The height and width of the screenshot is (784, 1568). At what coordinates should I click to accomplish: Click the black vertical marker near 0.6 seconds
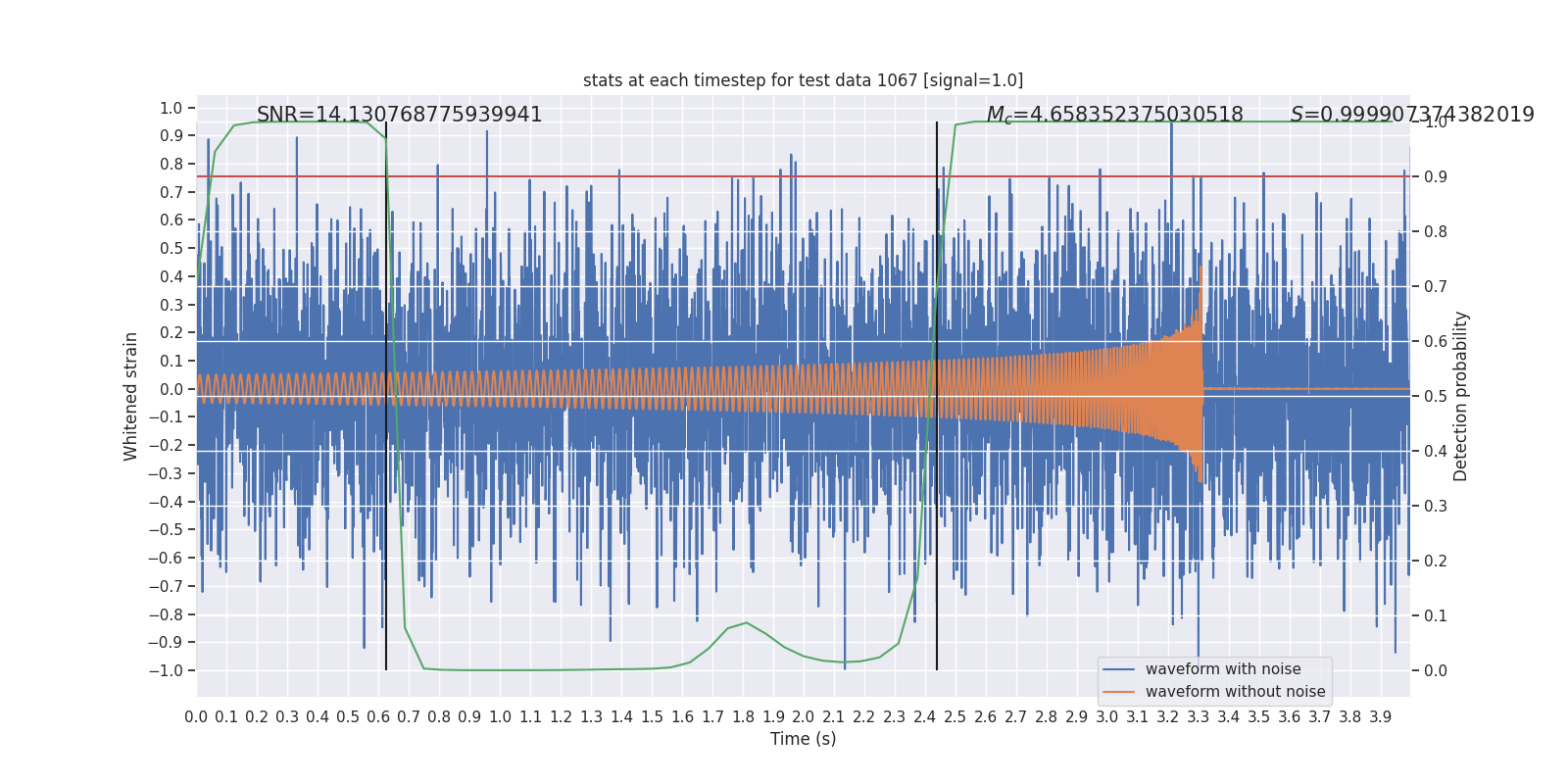[x=386, y=396]
